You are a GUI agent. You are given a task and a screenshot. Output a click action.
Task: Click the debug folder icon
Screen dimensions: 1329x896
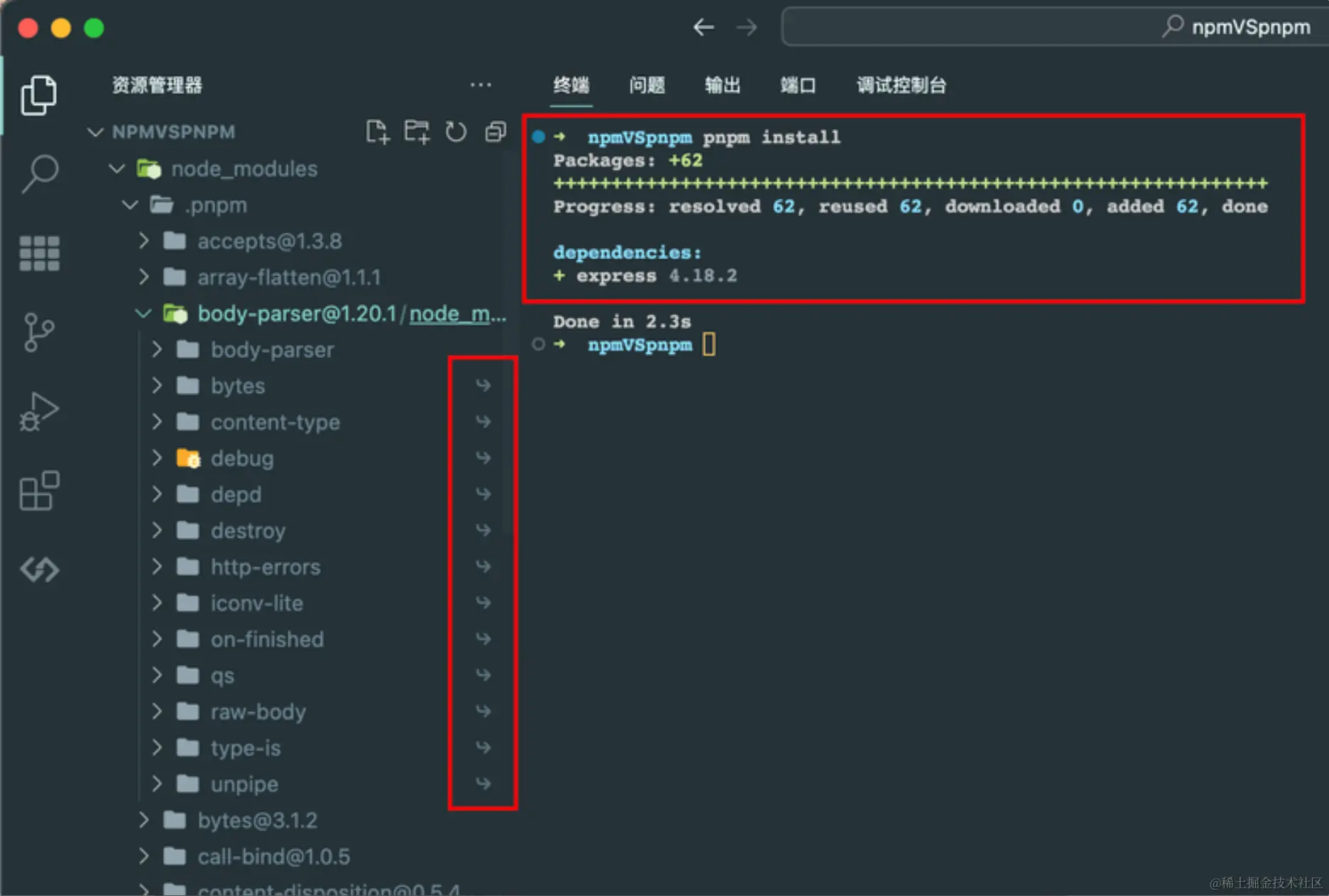click(188, 458)
